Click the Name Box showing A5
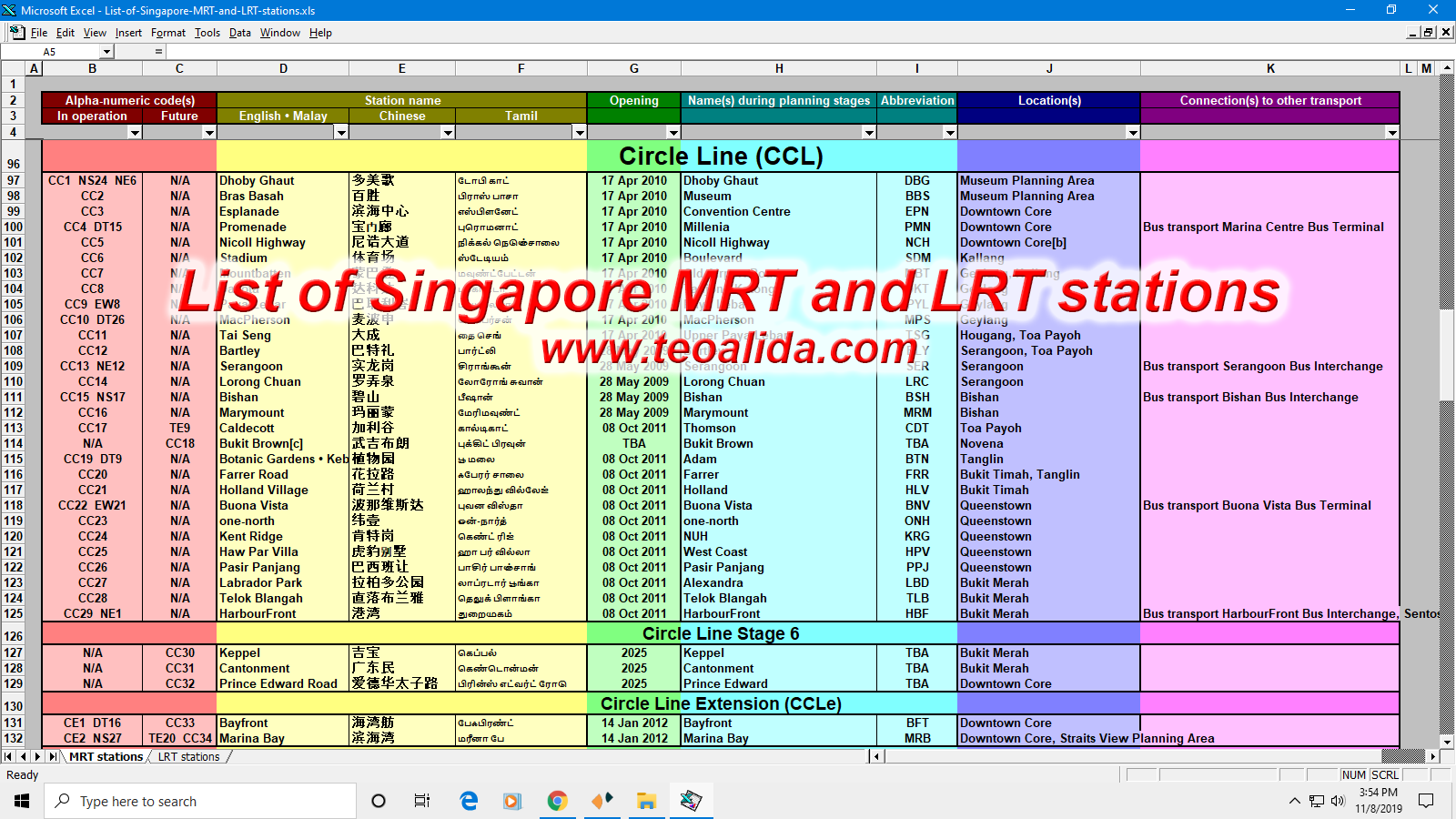Image resolution: width=1456 pixels, height=819 pixels. click(49, 52)
